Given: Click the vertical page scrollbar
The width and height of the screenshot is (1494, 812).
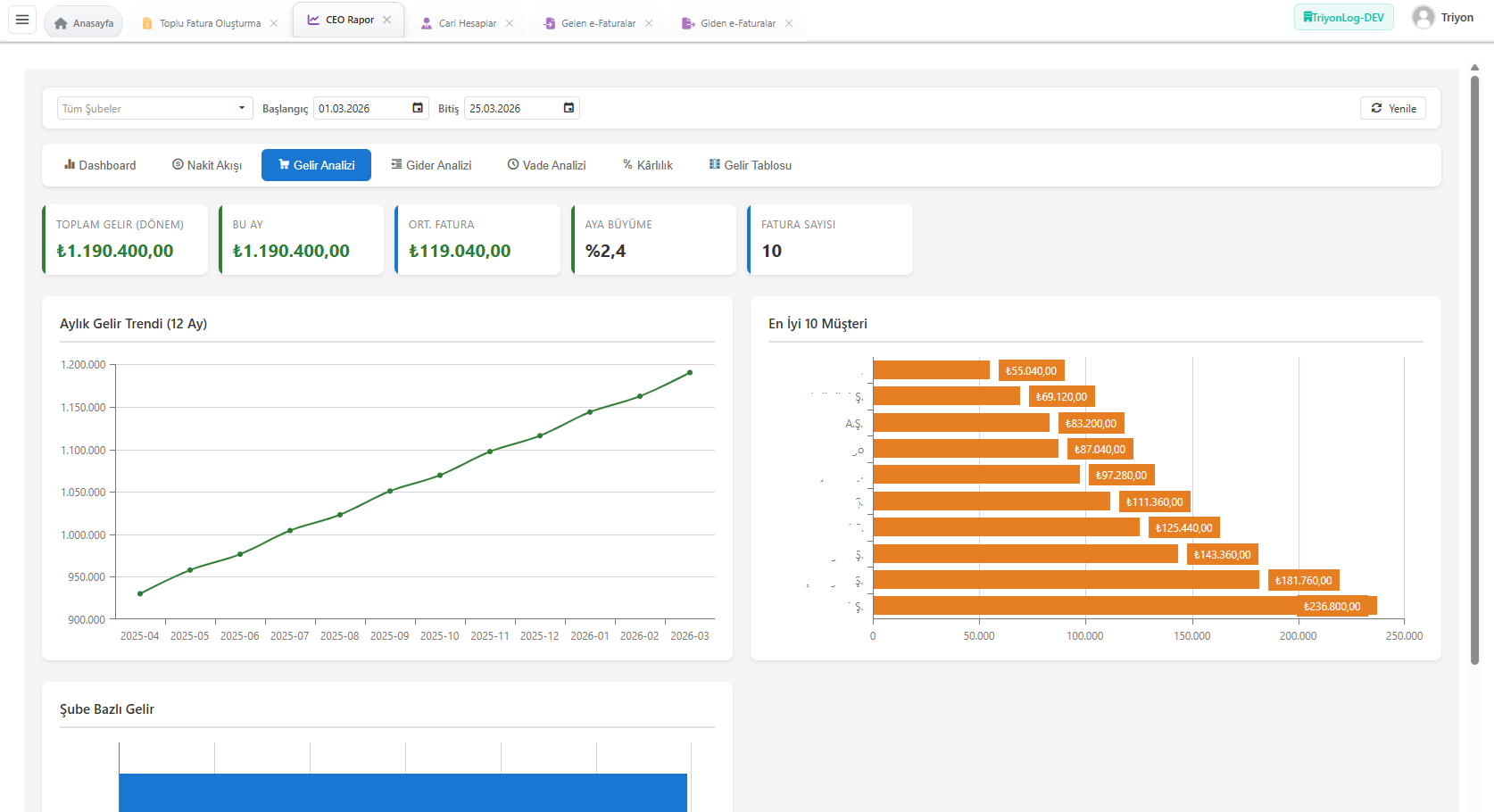Looking at the screenshot, I should (1474, 370).
